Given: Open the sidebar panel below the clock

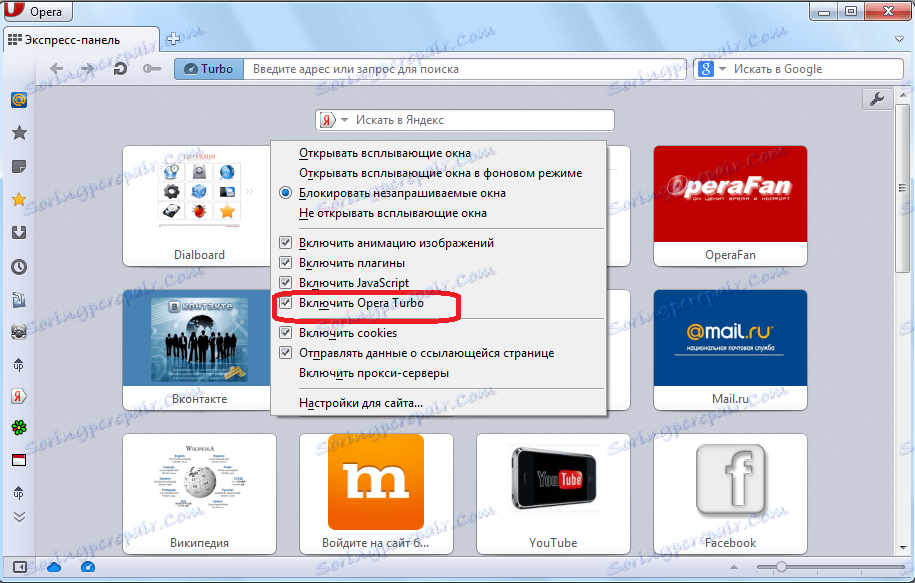Looking at the screenshot, I should coord(19,300).
